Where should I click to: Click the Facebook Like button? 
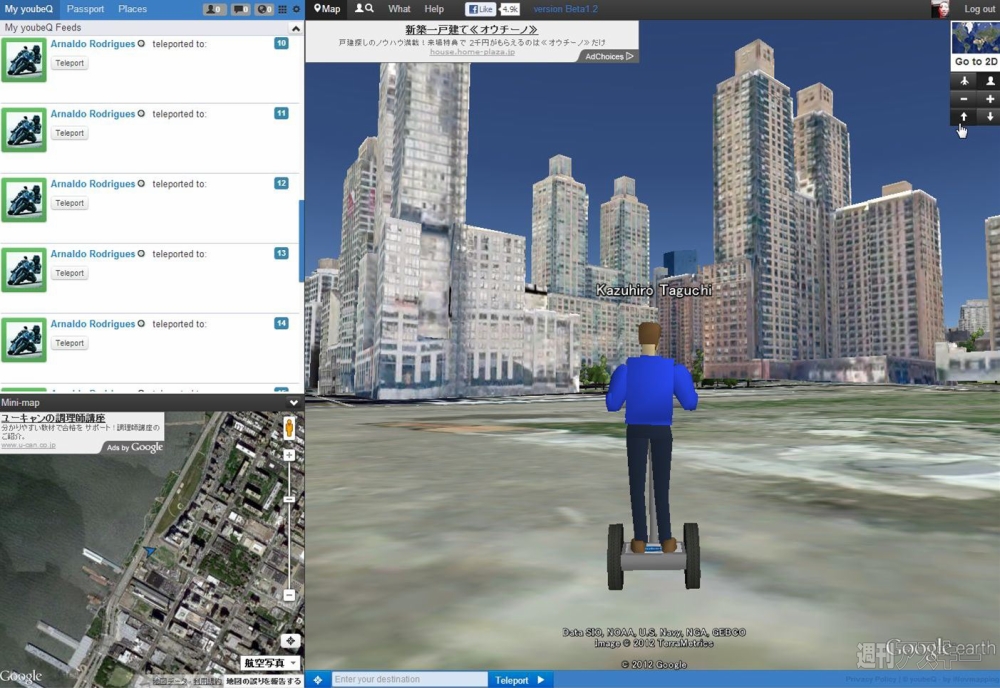pyautogui.click(x=481, y=9)
